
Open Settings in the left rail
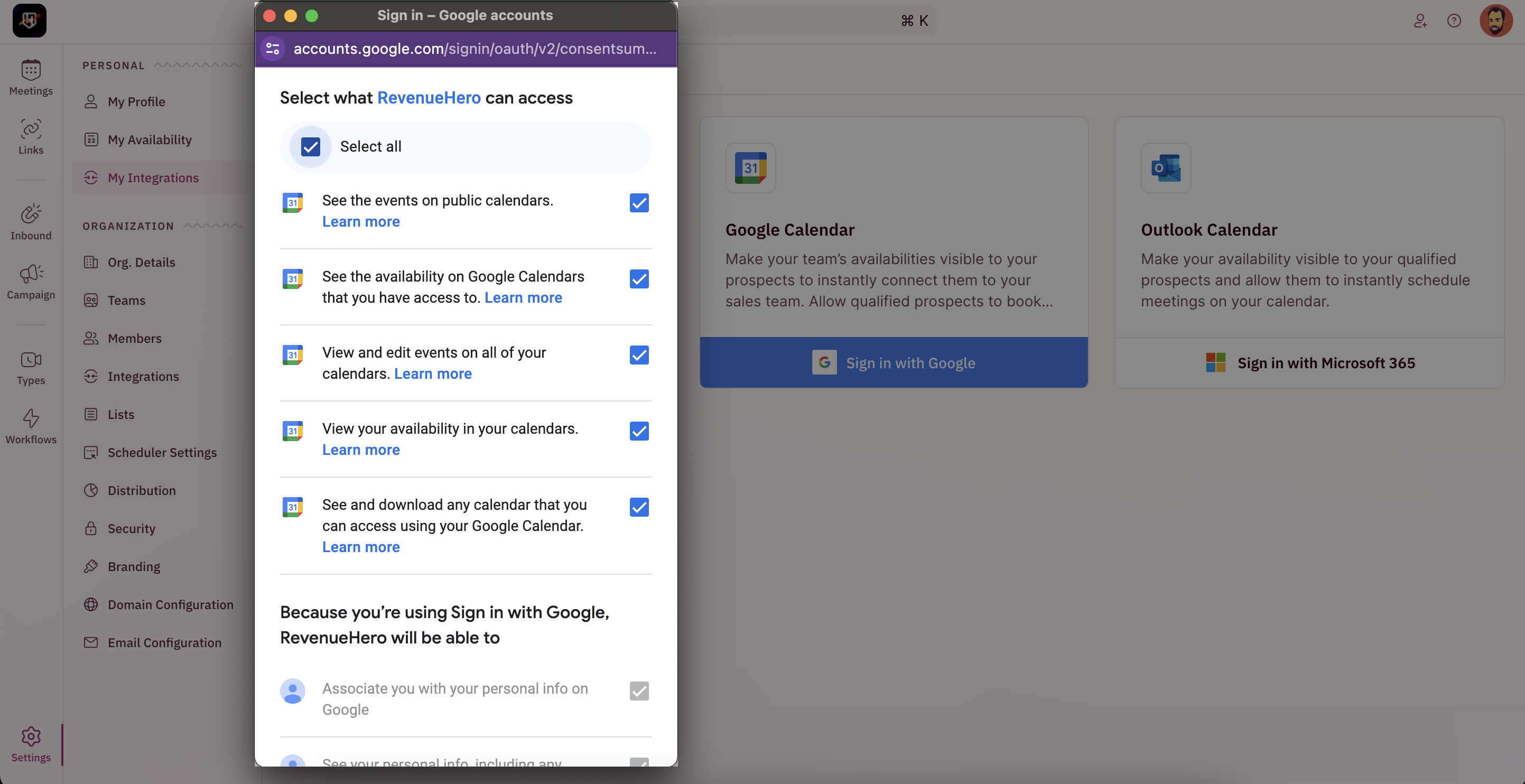click(x=31, y=744)
